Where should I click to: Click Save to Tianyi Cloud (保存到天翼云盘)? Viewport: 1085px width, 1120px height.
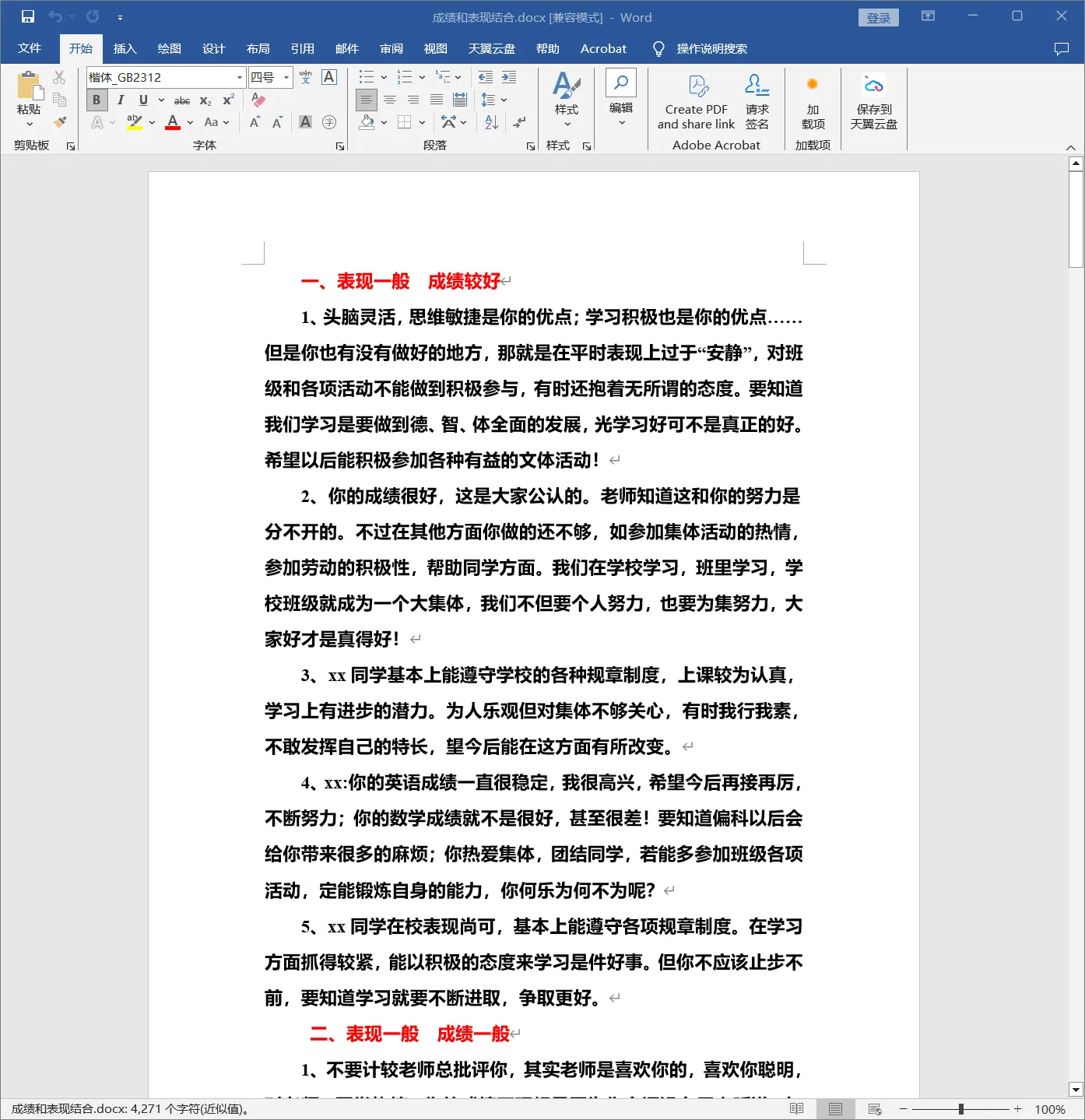(x=873, y=102)
